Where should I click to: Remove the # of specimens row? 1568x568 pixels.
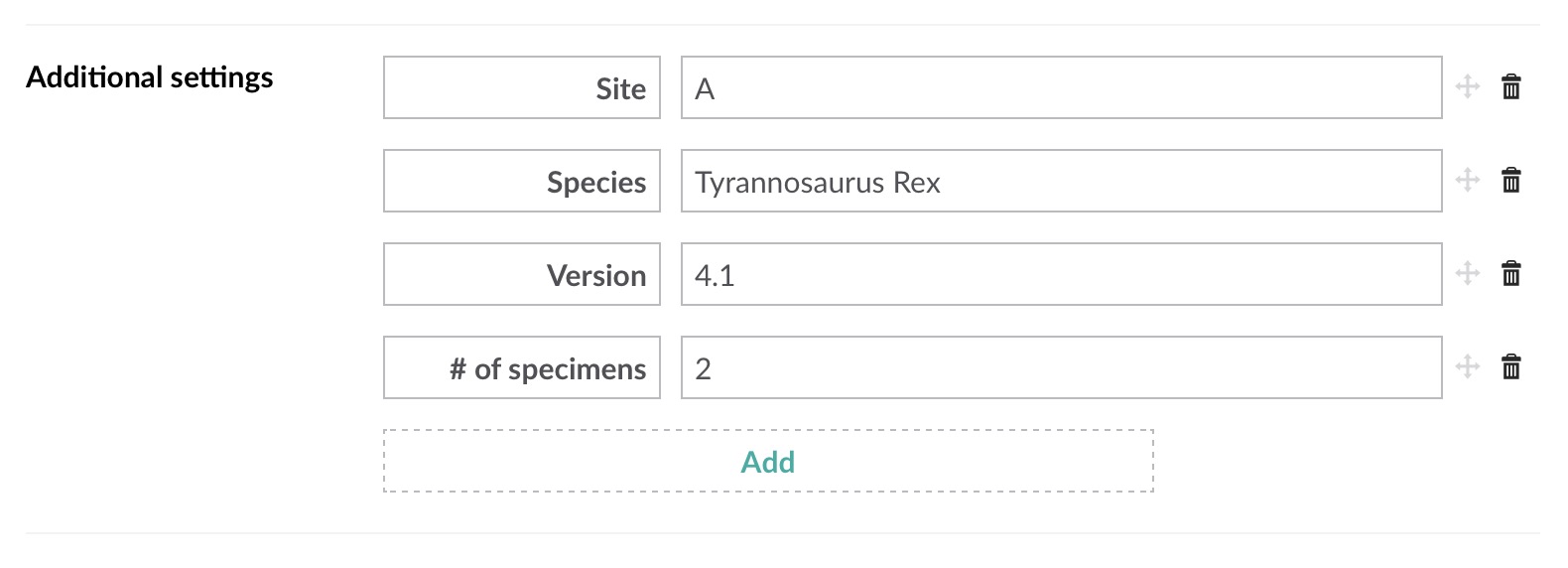point(1510,367)
